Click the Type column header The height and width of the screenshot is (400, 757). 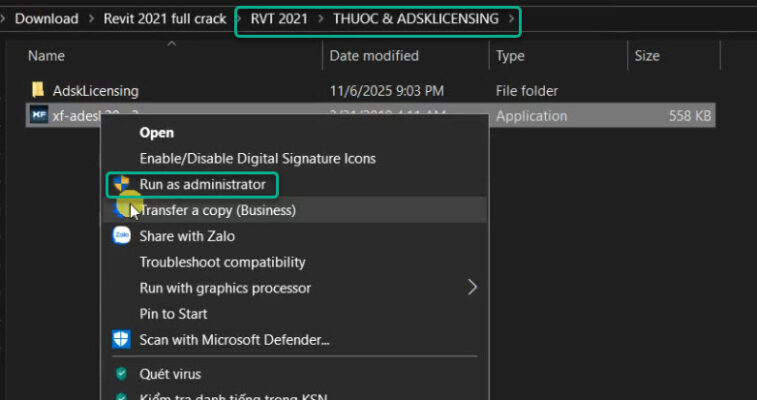click(x=510, y=56)
